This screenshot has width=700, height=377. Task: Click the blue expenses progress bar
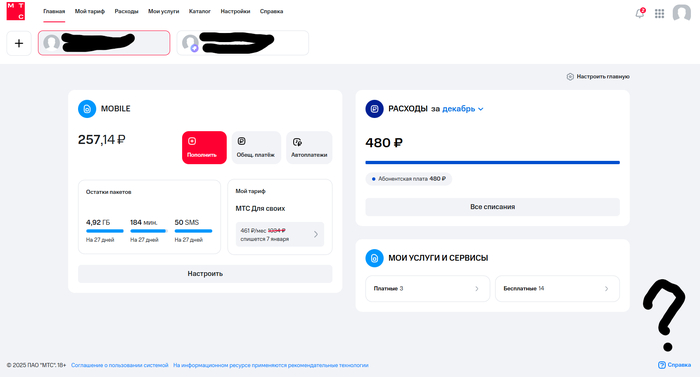pos(492,163)
